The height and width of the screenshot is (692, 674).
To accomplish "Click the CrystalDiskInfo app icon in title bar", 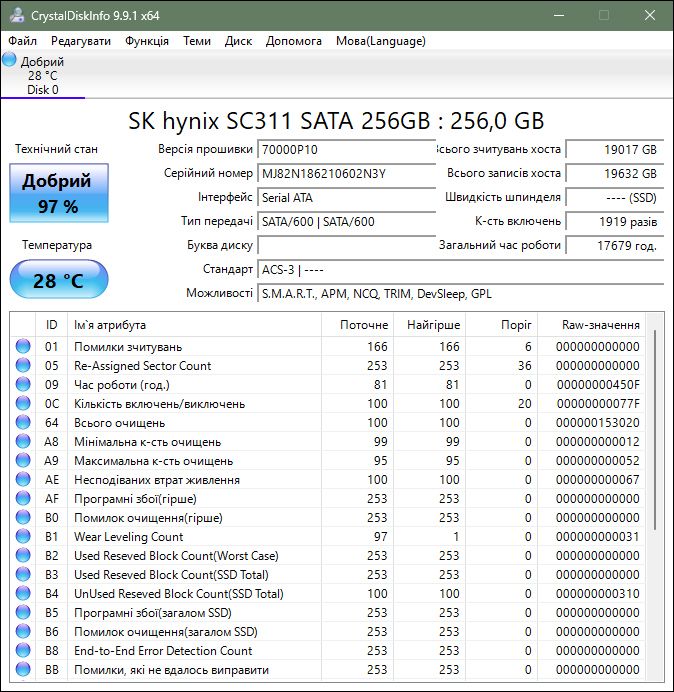I will pyautogui.click(x=16, y=15).
